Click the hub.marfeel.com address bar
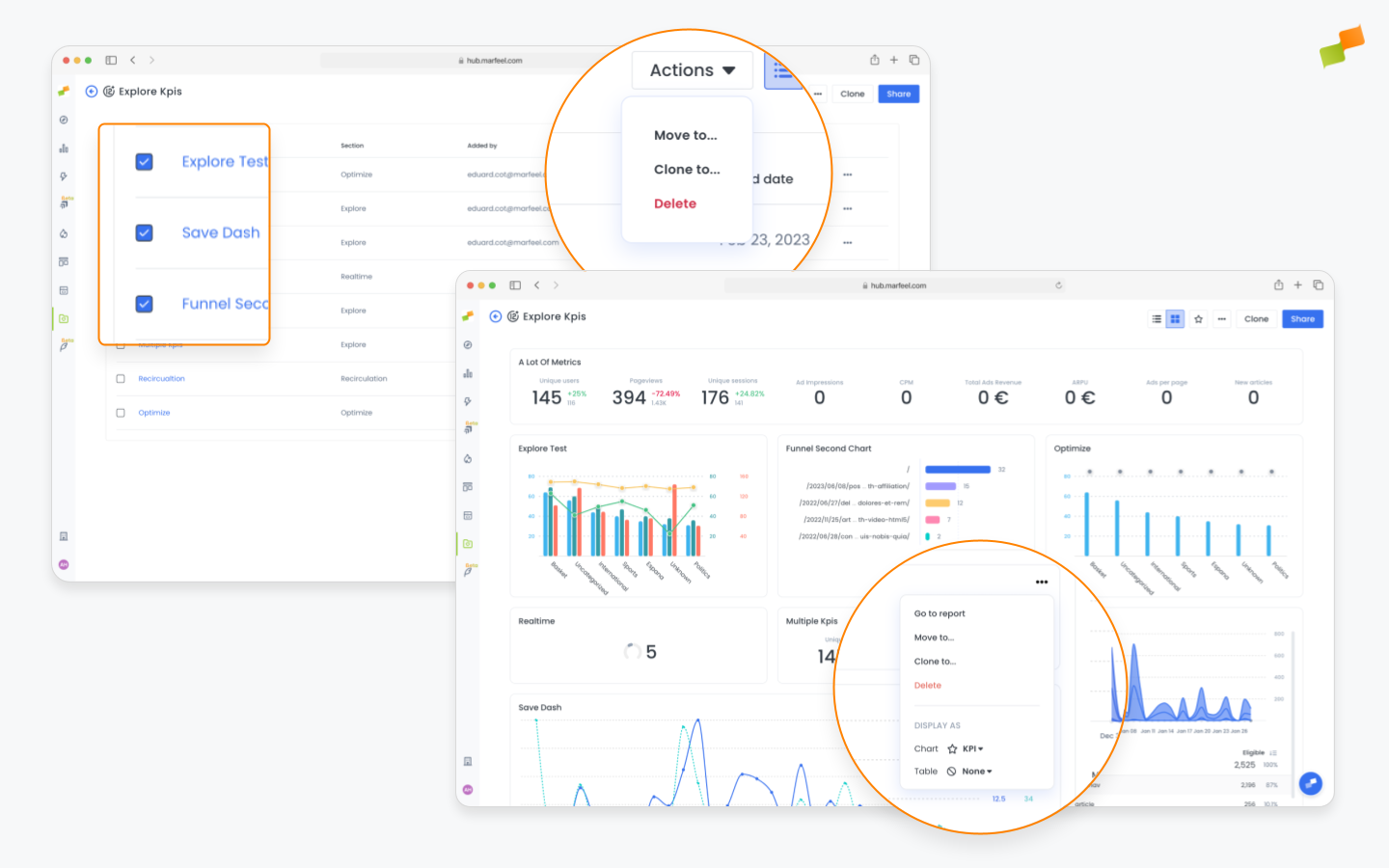Viewport: 1389px width, 868px height. point(894,285)
